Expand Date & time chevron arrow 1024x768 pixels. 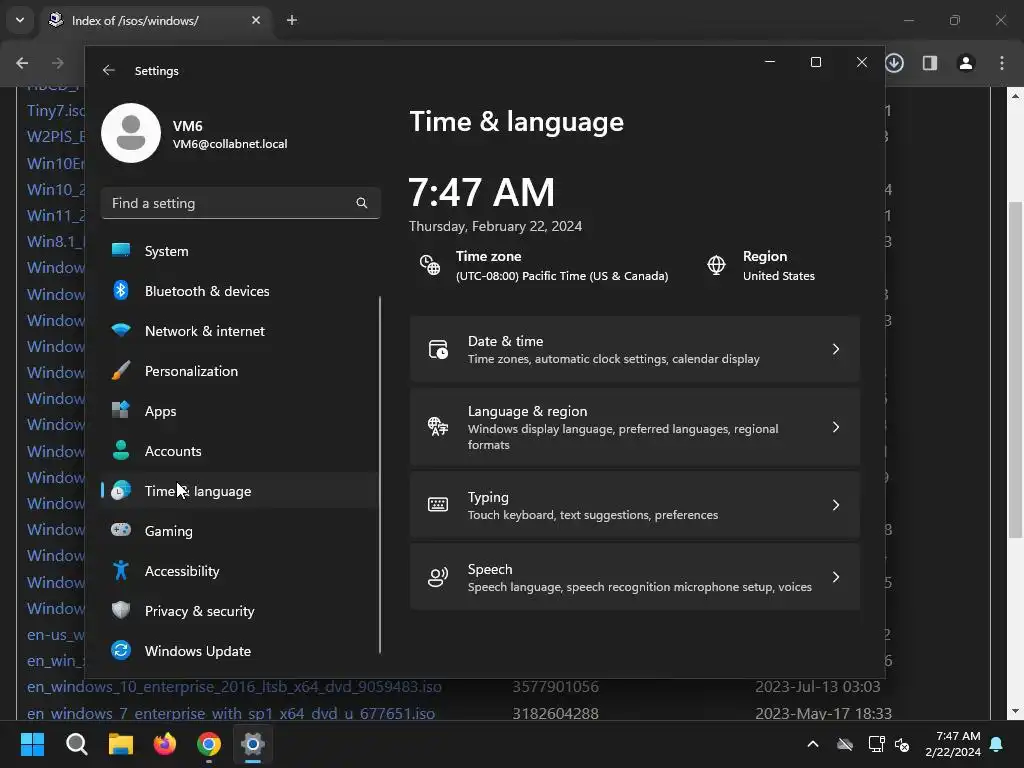tap(836, 349)
